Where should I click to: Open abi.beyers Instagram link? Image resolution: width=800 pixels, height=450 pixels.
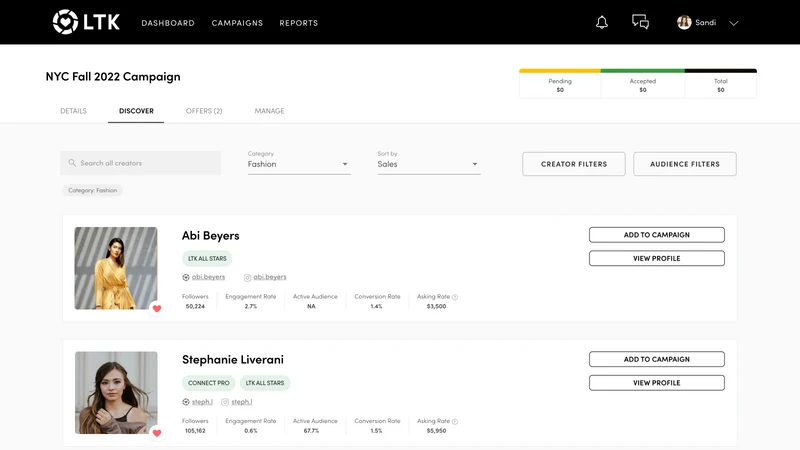[265, 277]
